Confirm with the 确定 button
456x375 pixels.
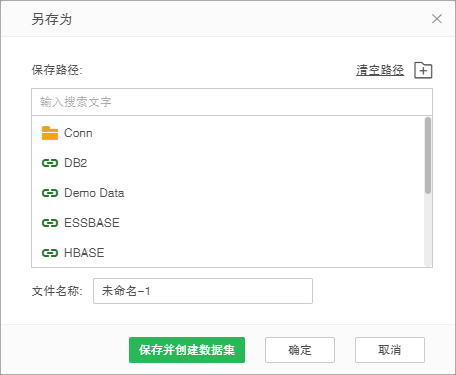pos(300,350)
